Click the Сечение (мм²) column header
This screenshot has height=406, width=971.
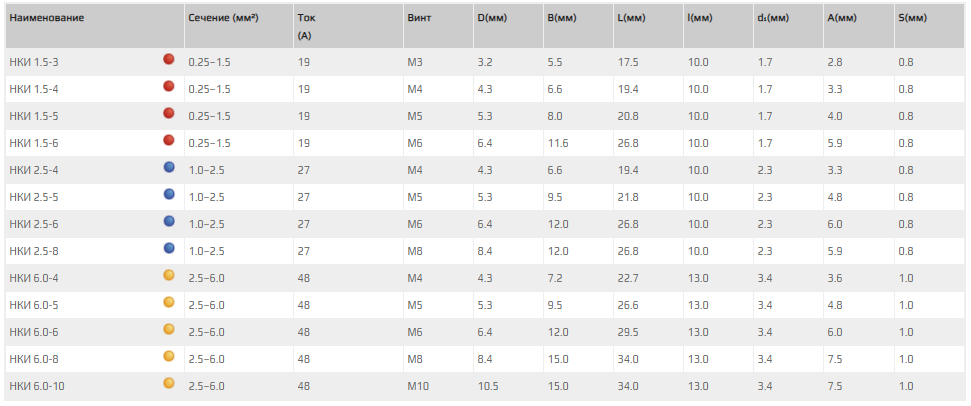coord(223,19)
